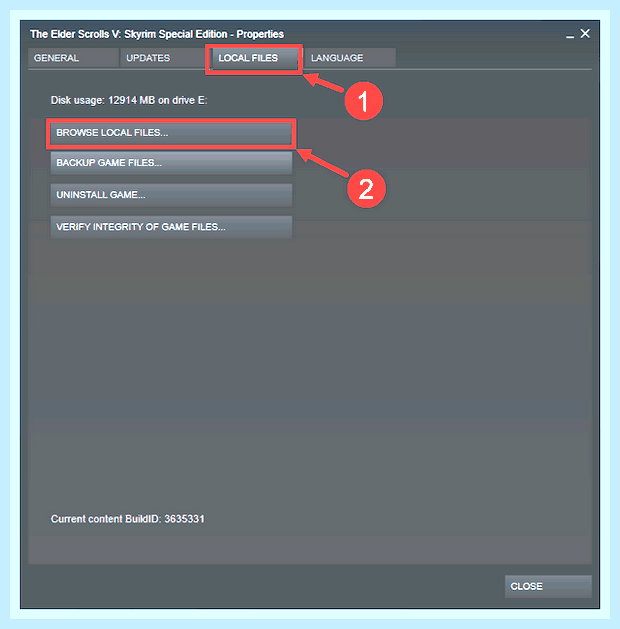Click Uninstall Game button
This screenshot has height=629, width=620.
tap(171, 195)
